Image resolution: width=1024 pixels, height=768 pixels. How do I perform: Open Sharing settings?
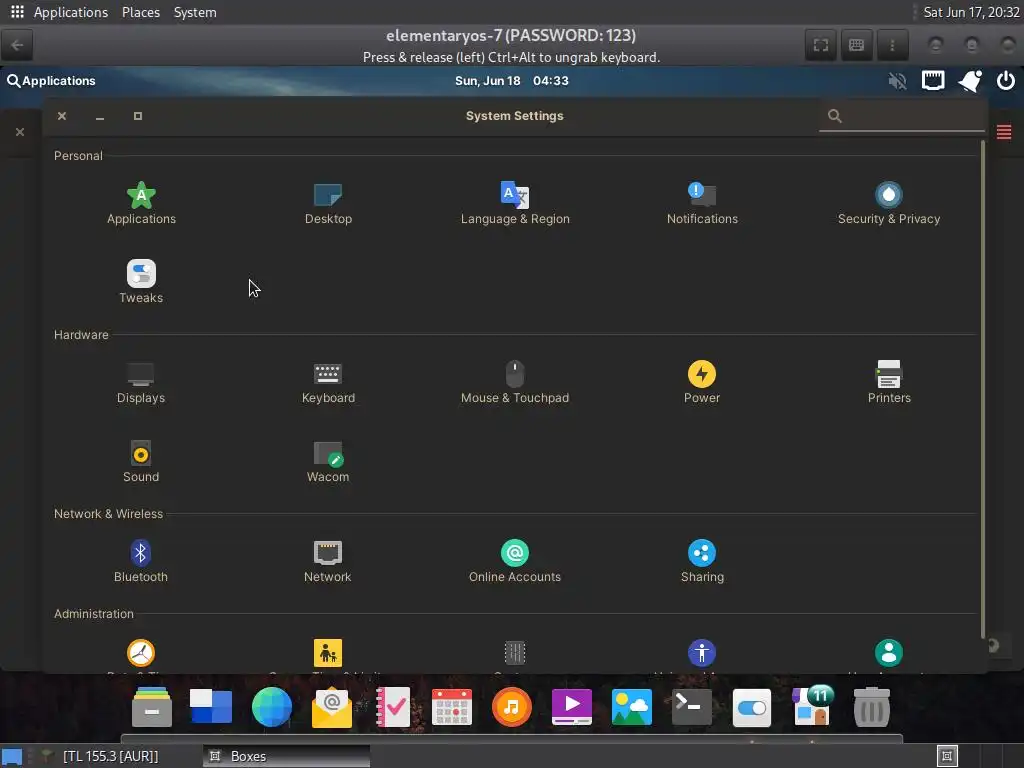point(702,553)
